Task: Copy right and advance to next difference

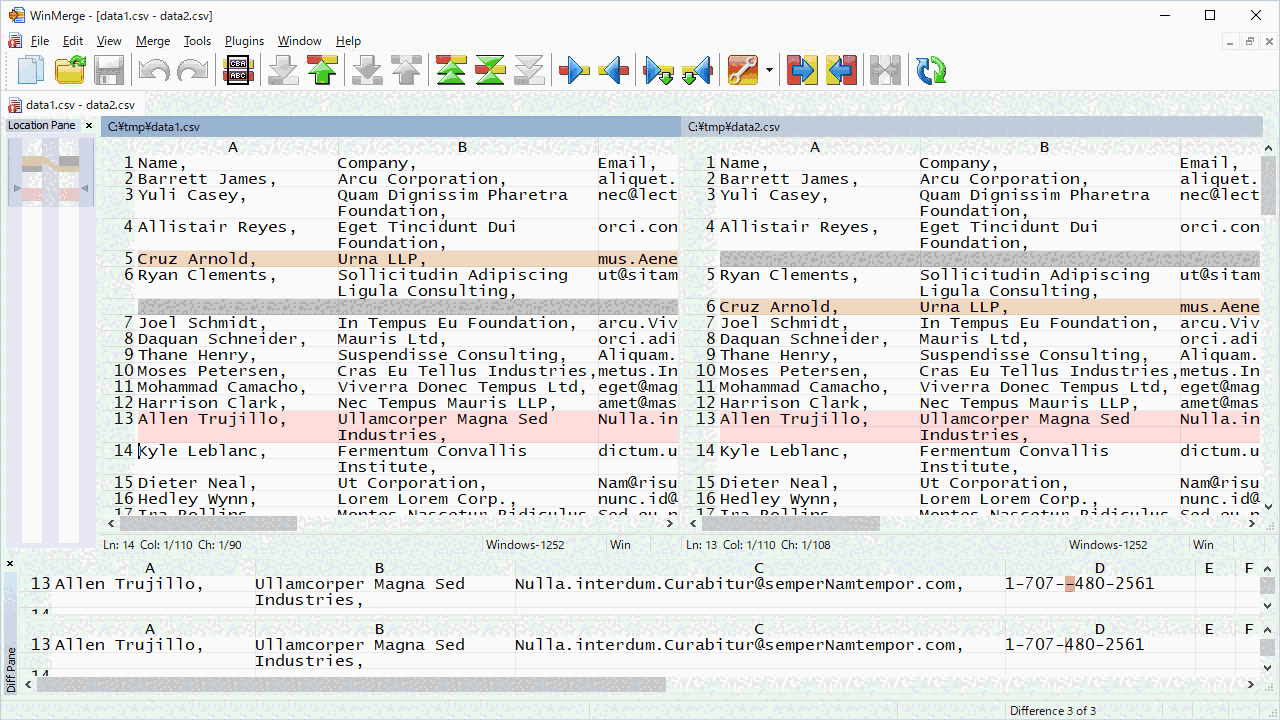Action: [657, 70]
